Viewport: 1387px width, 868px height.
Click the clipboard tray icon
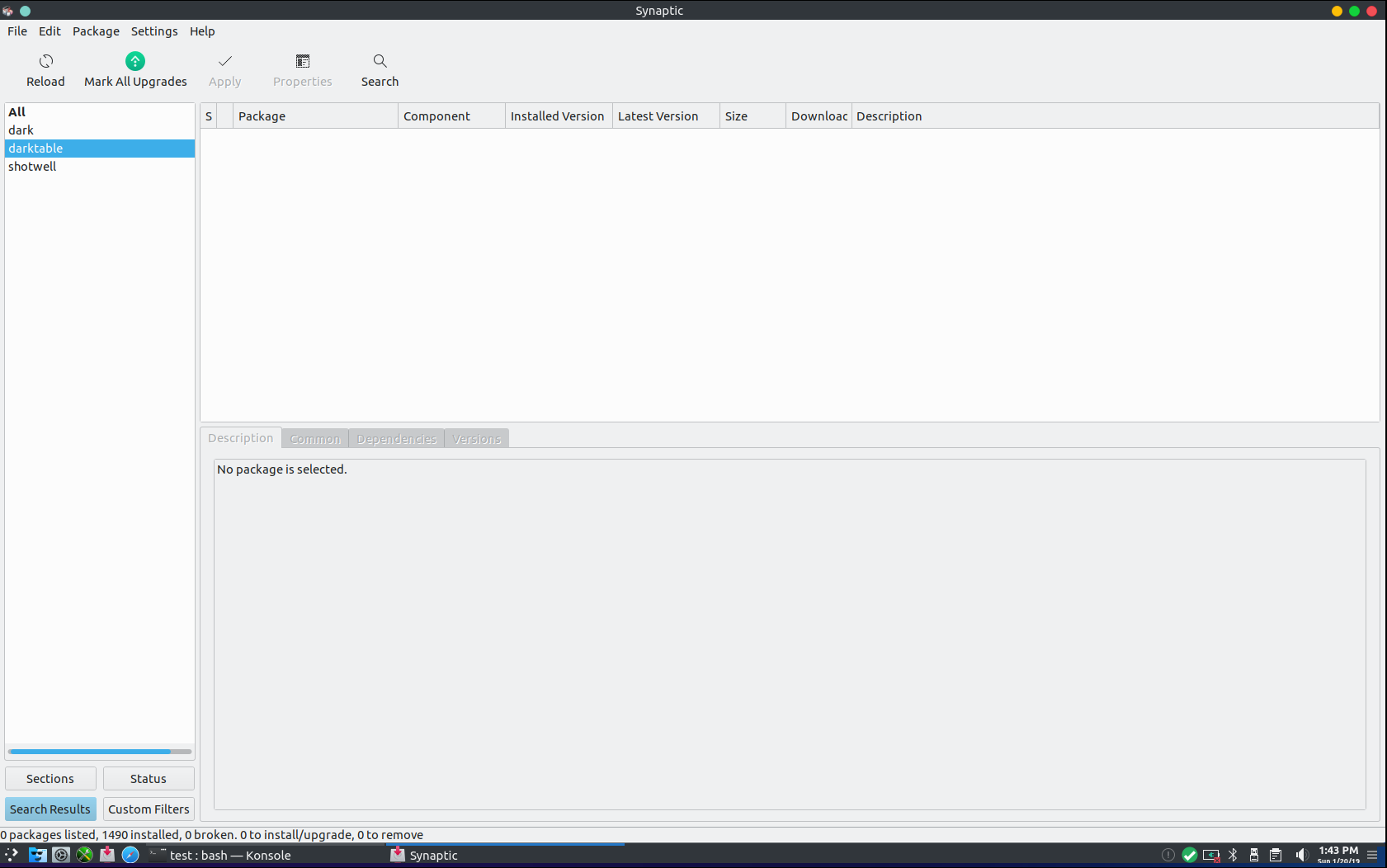click(1276, 855)
